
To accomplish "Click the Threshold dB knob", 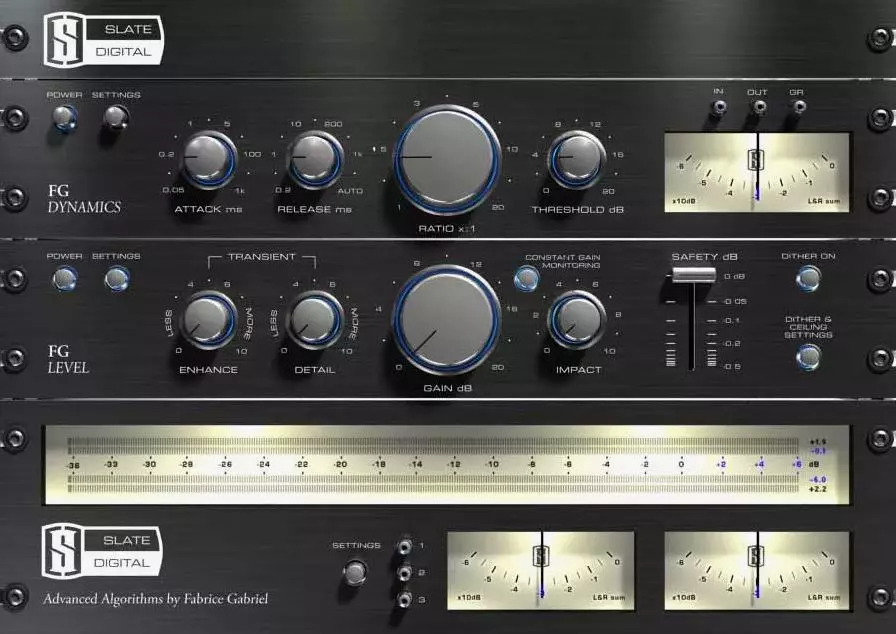I will pos(577,158).
